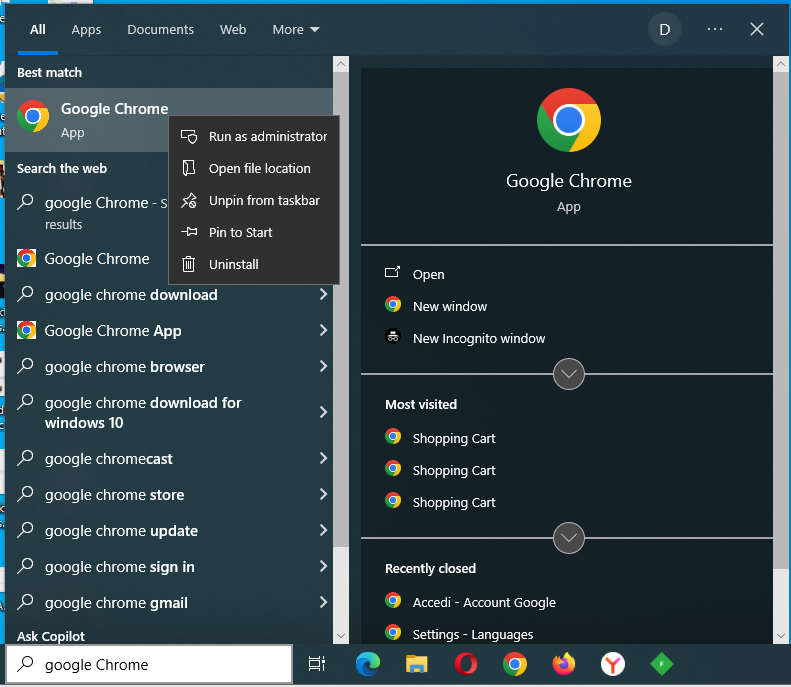Launch Firefox from the taskbar

click(x=563, y=664)
